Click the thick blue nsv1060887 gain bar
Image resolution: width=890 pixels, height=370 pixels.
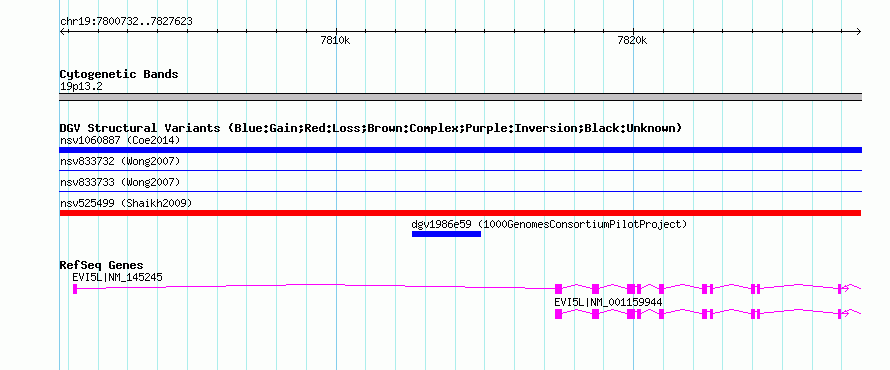click(460, 150)
